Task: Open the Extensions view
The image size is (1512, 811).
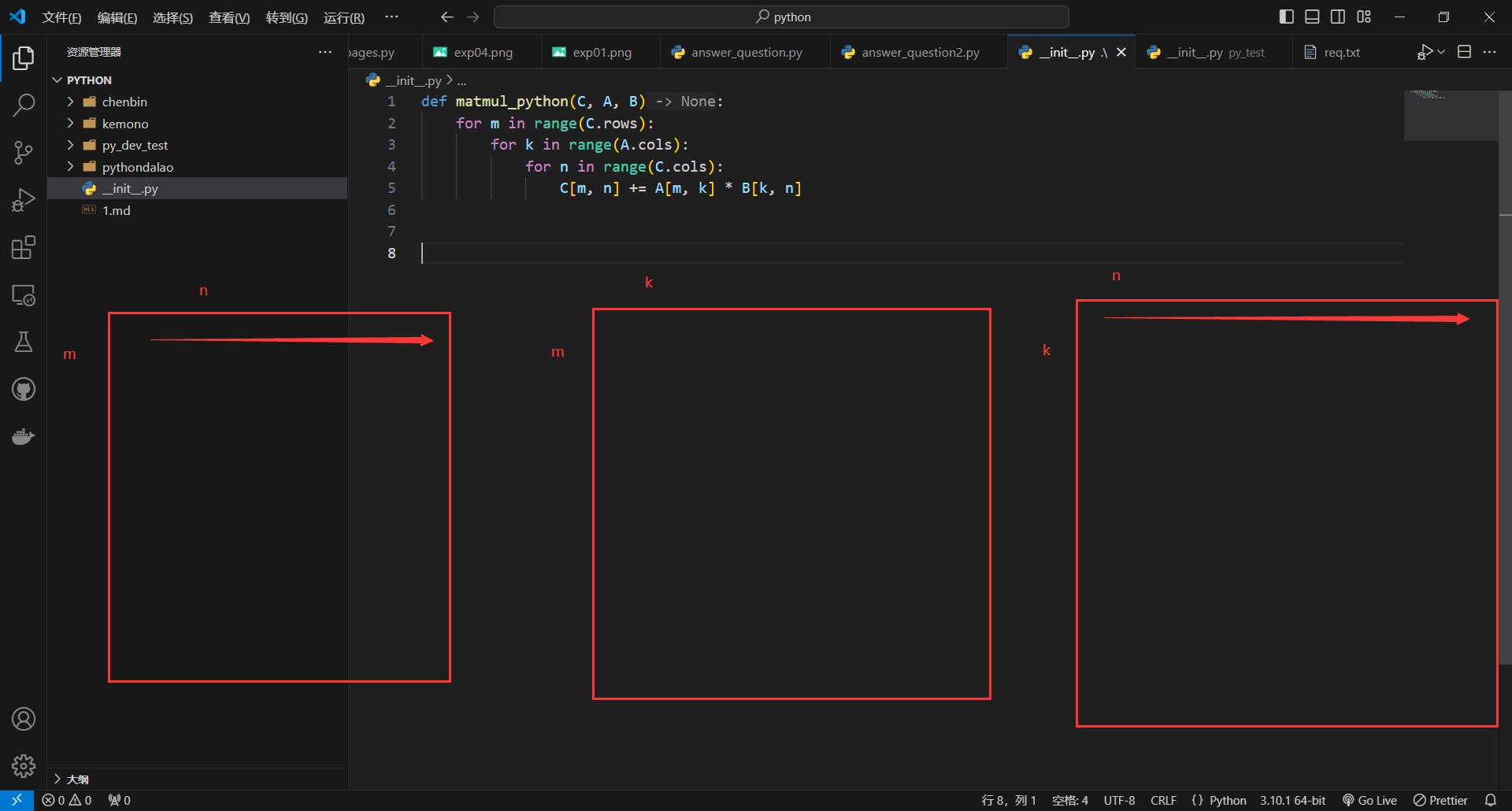Action: pyautogui.click(x=24, y=247)
